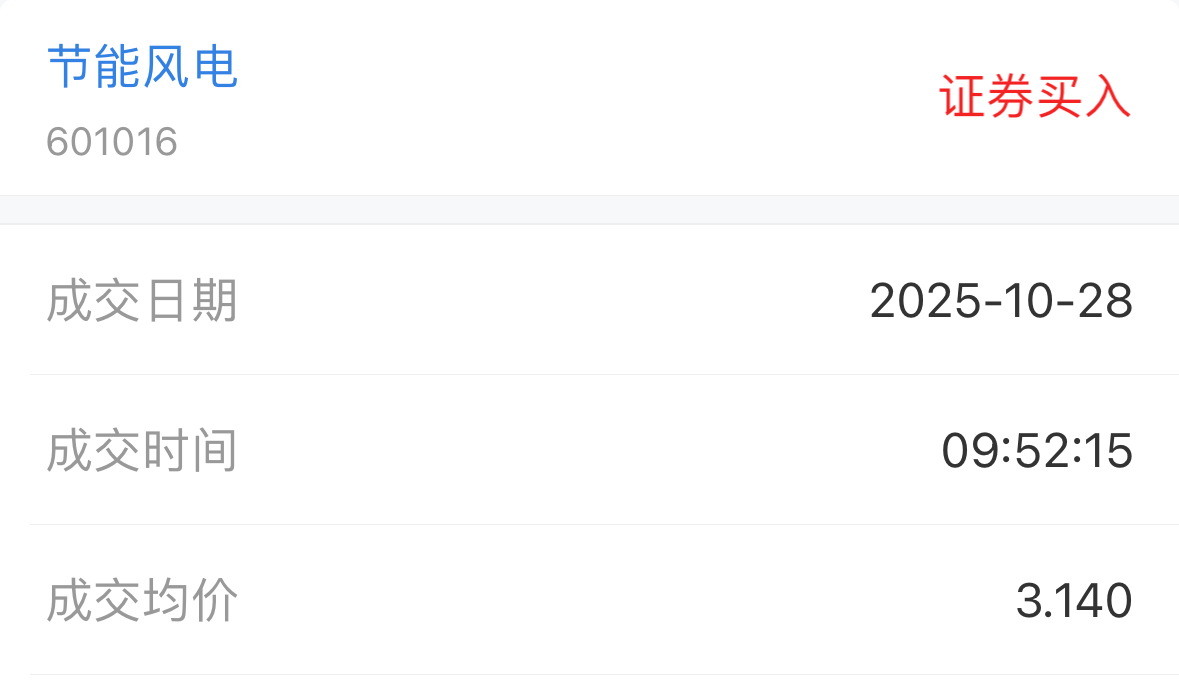Select the 成交时间 row label

click(142, 451)
